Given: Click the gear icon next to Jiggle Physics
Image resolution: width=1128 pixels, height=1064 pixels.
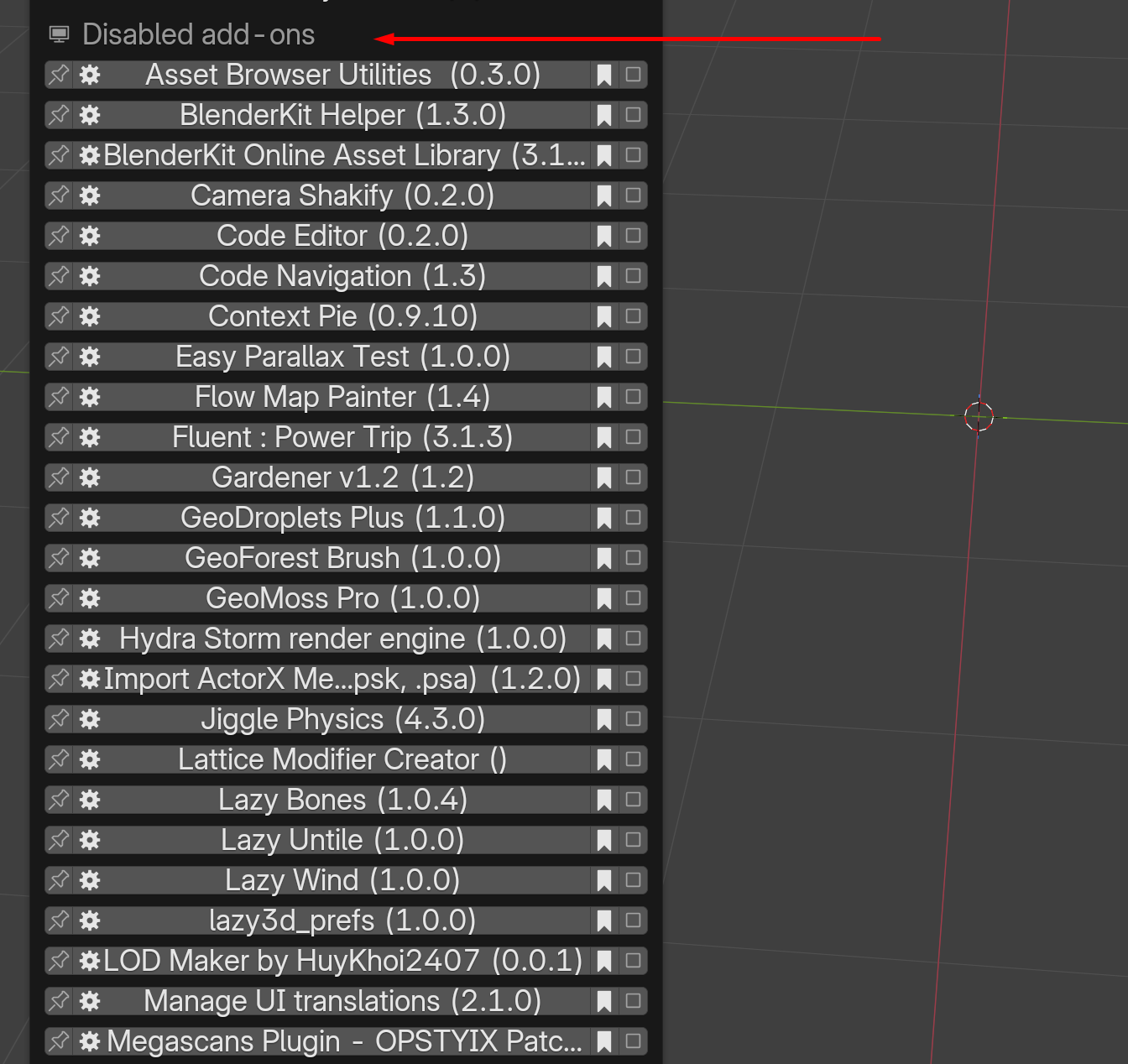Looking at the screenshot, I should (90, 719).
